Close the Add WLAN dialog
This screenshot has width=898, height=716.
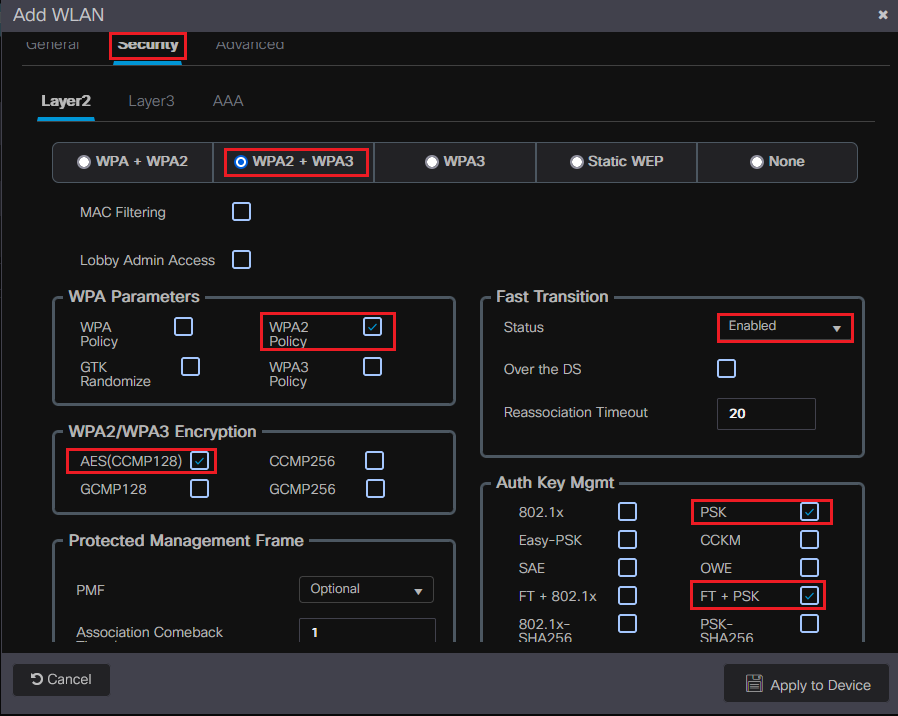click(x=882, y=15)
